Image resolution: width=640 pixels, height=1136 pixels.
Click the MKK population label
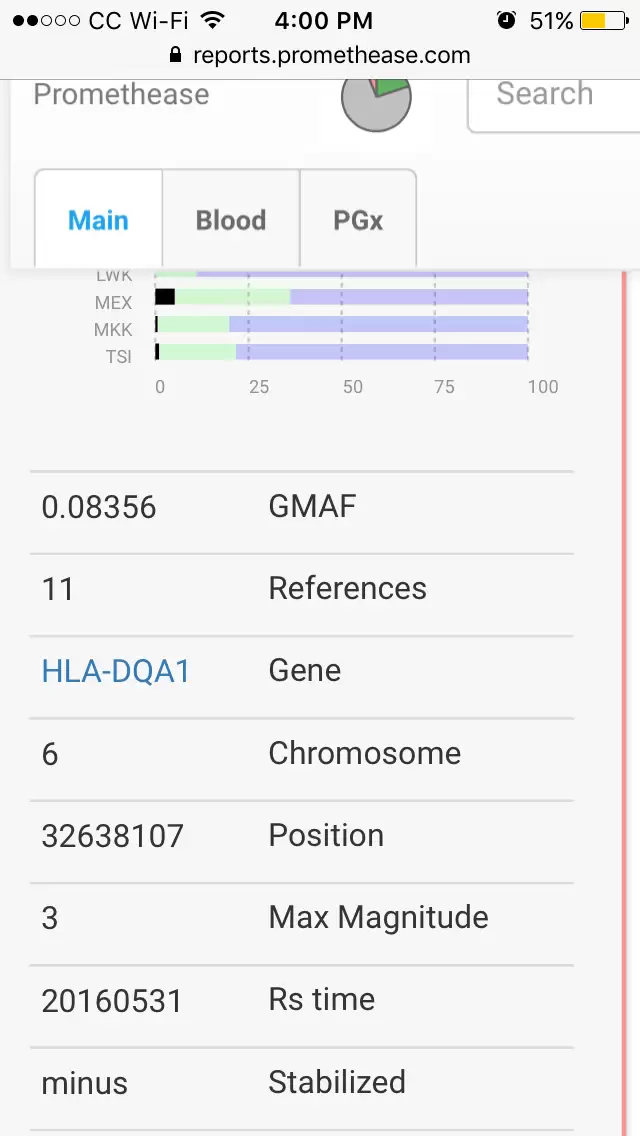[x=113, y=329]
